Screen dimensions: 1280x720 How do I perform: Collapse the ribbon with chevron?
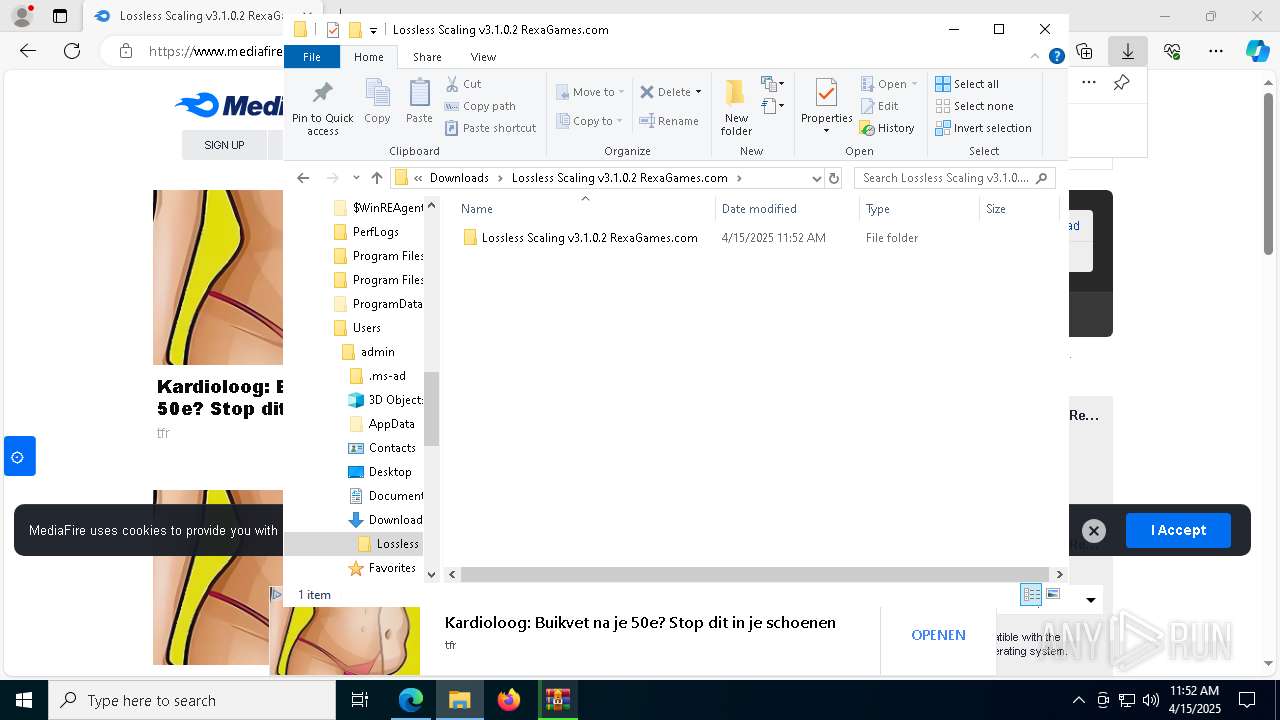tap(1036, 57)
